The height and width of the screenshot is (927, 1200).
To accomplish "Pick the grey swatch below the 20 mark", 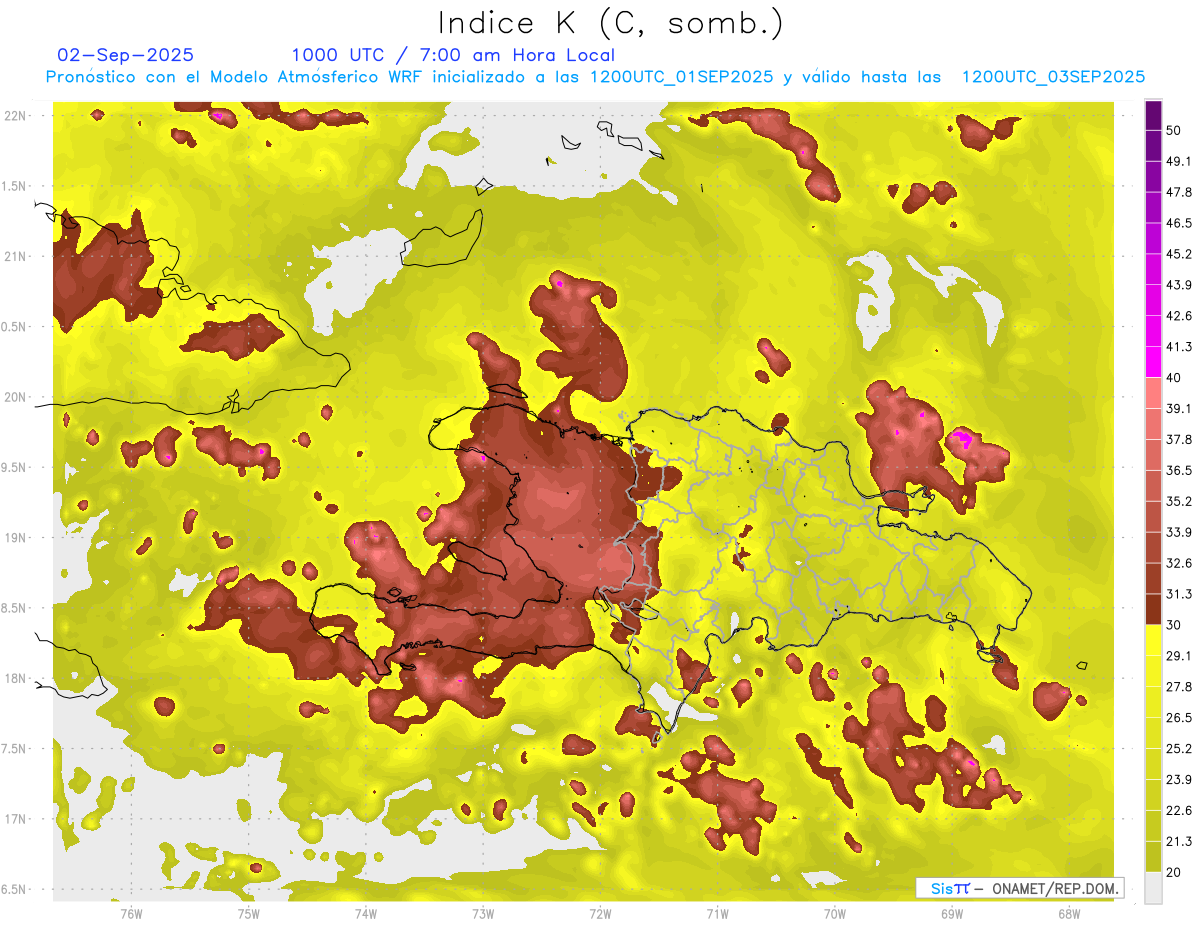I will point(1153,887).
